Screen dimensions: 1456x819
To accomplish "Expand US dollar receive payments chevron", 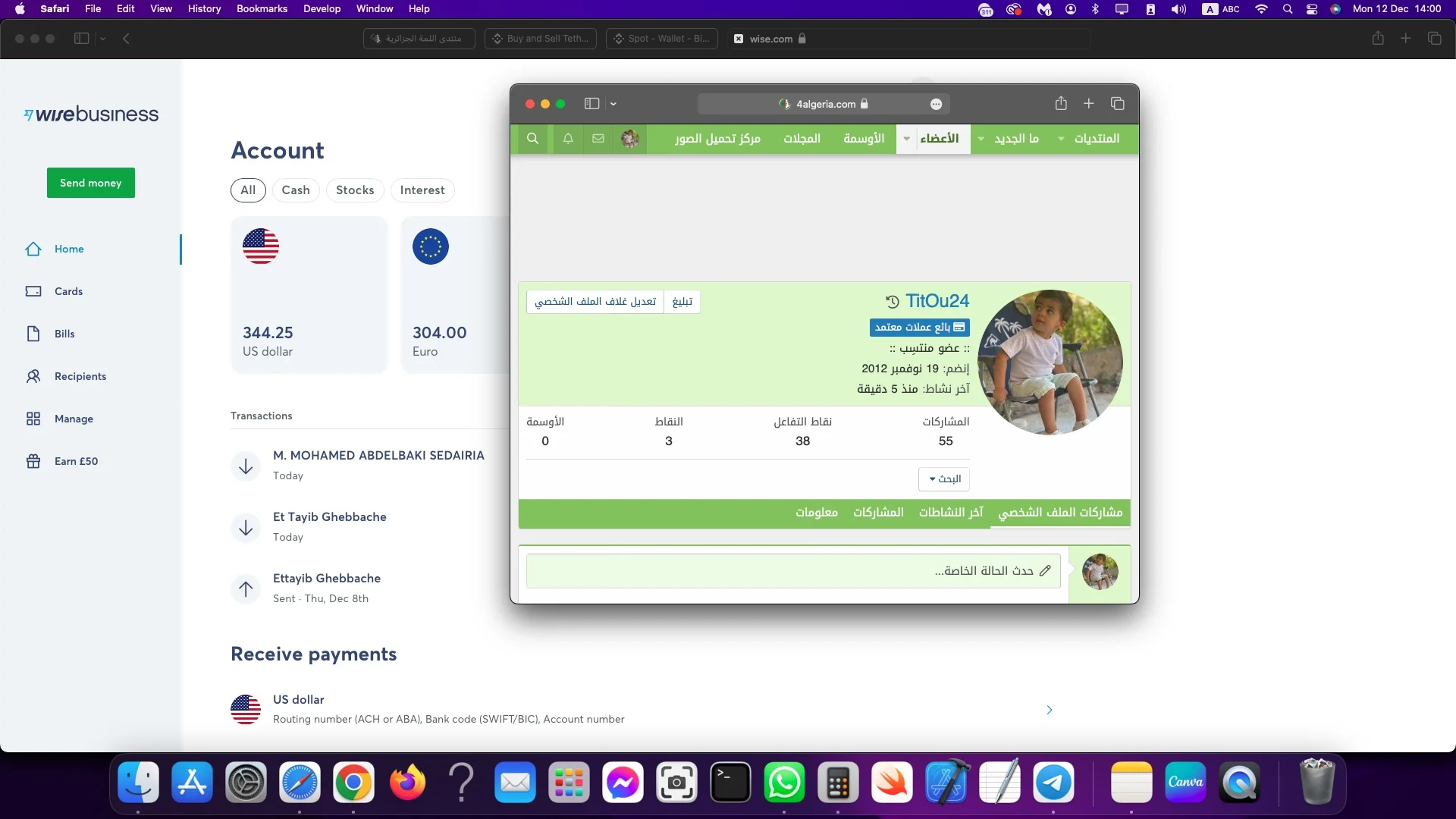I will click(1049, 710).
